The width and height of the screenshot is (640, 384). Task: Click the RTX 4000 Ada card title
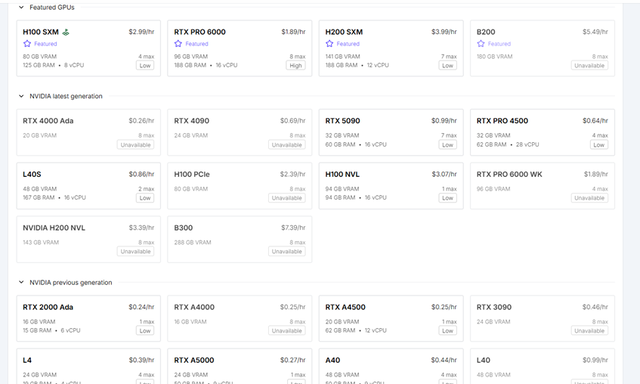(x=48, y=121)
